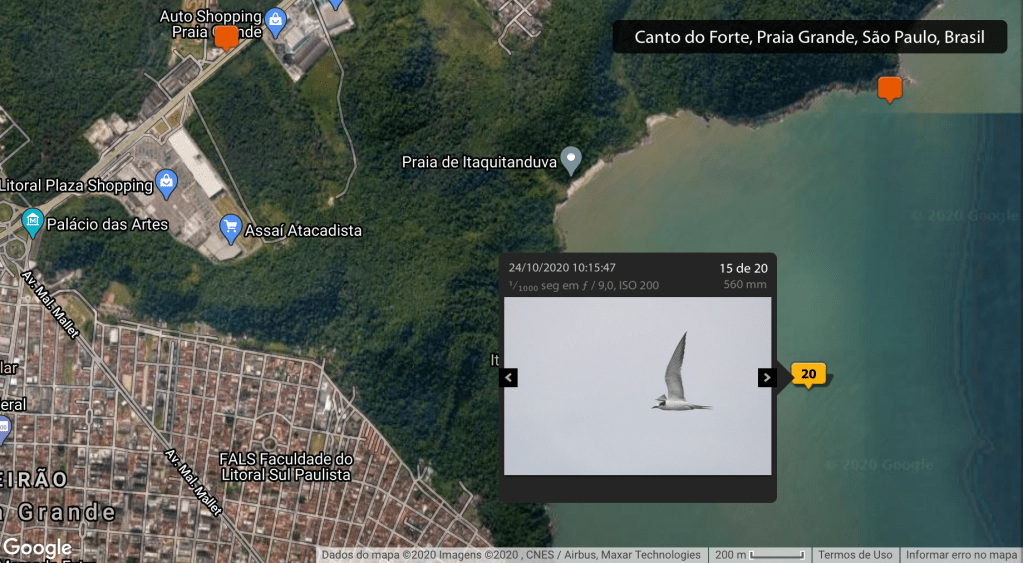1023x563 pixels.
Task: Click the Litoral Plaza Shopping icon
Action: (x=166, y=183)
